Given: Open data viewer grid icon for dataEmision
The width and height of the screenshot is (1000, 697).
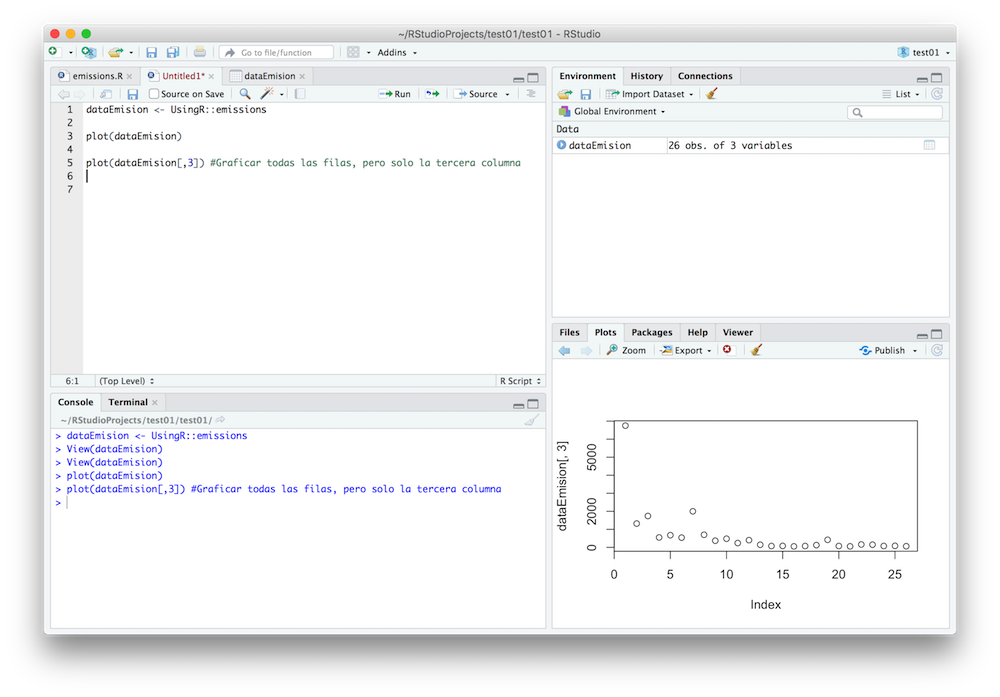Looking at the screenshot, I should tap(929, 145).
